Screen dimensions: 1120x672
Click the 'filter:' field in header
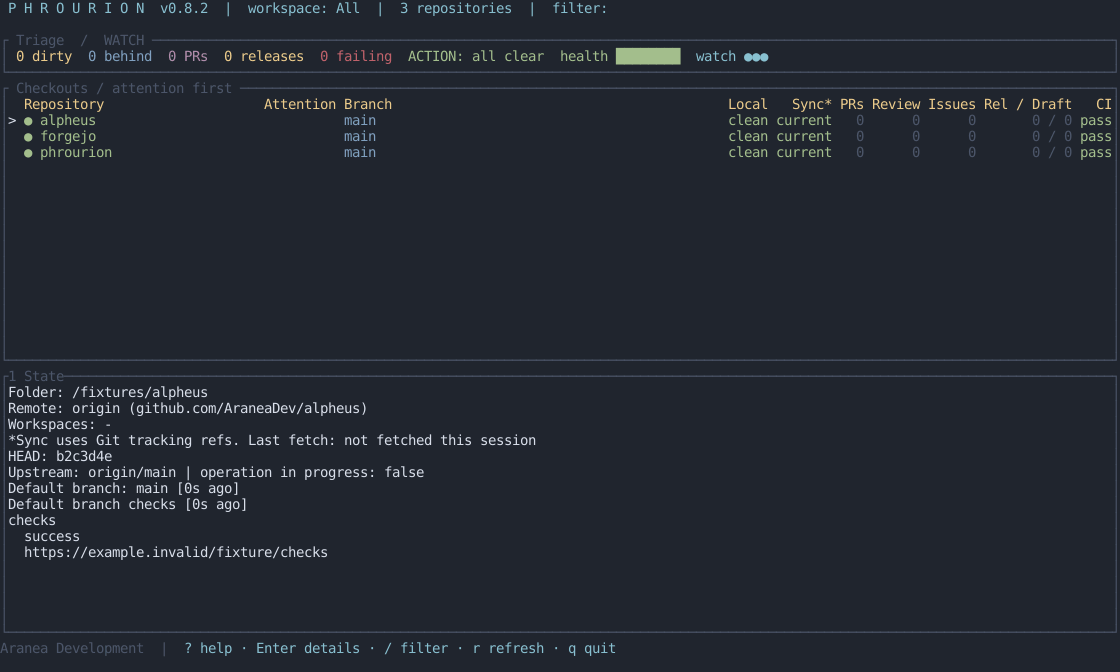[x=579, y=9]
